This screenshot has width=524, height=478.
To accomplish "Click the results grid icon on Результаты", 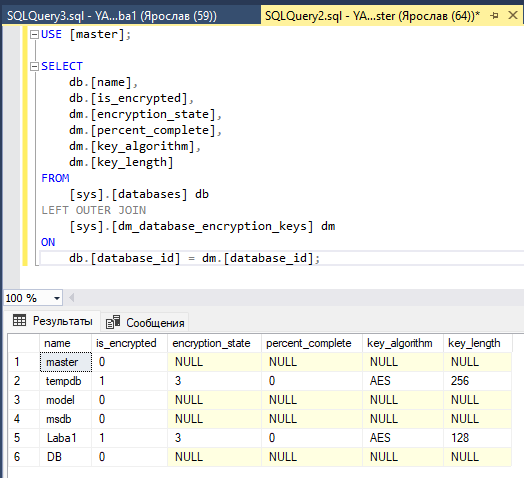I will pyautogui.click(x=19, y=321).
